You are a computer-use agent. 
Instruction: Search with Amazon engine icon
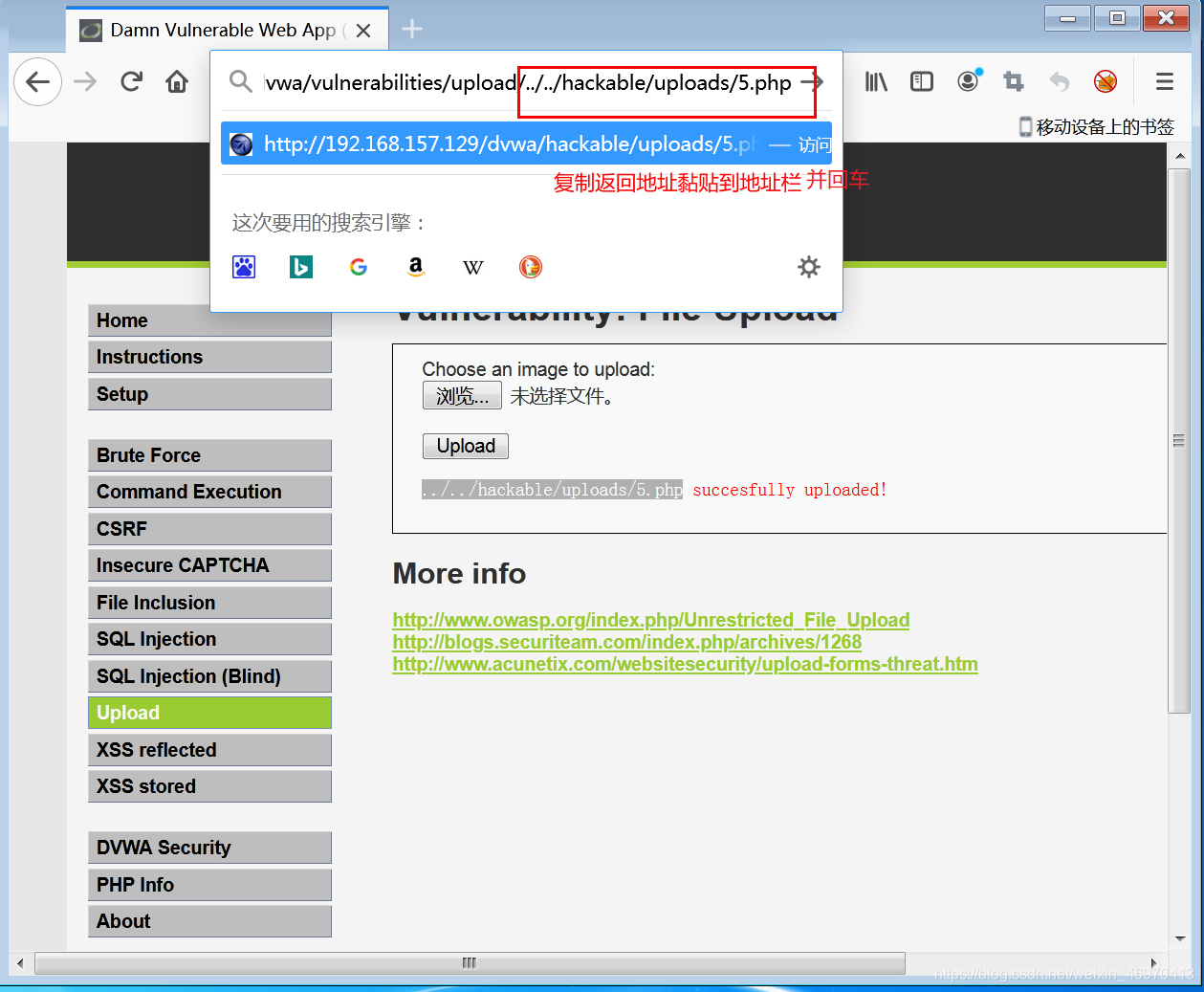(416, 267)
